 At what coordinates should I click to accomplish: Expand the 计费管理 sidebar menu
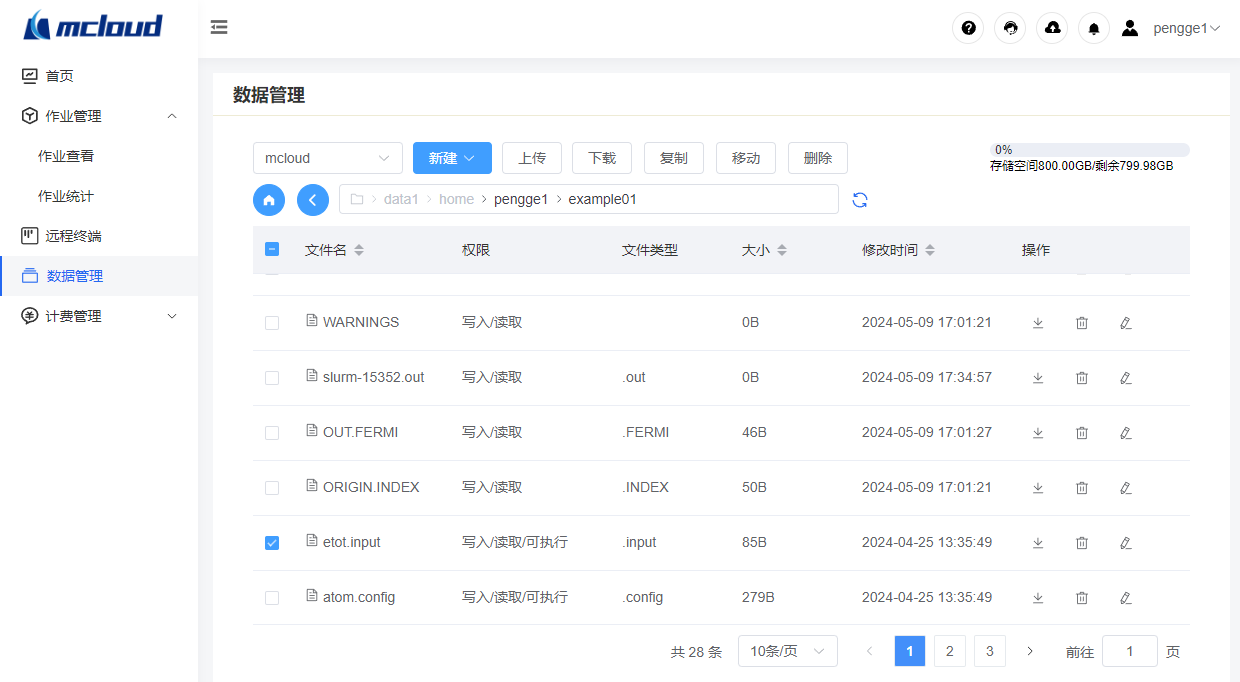[99, 316]
